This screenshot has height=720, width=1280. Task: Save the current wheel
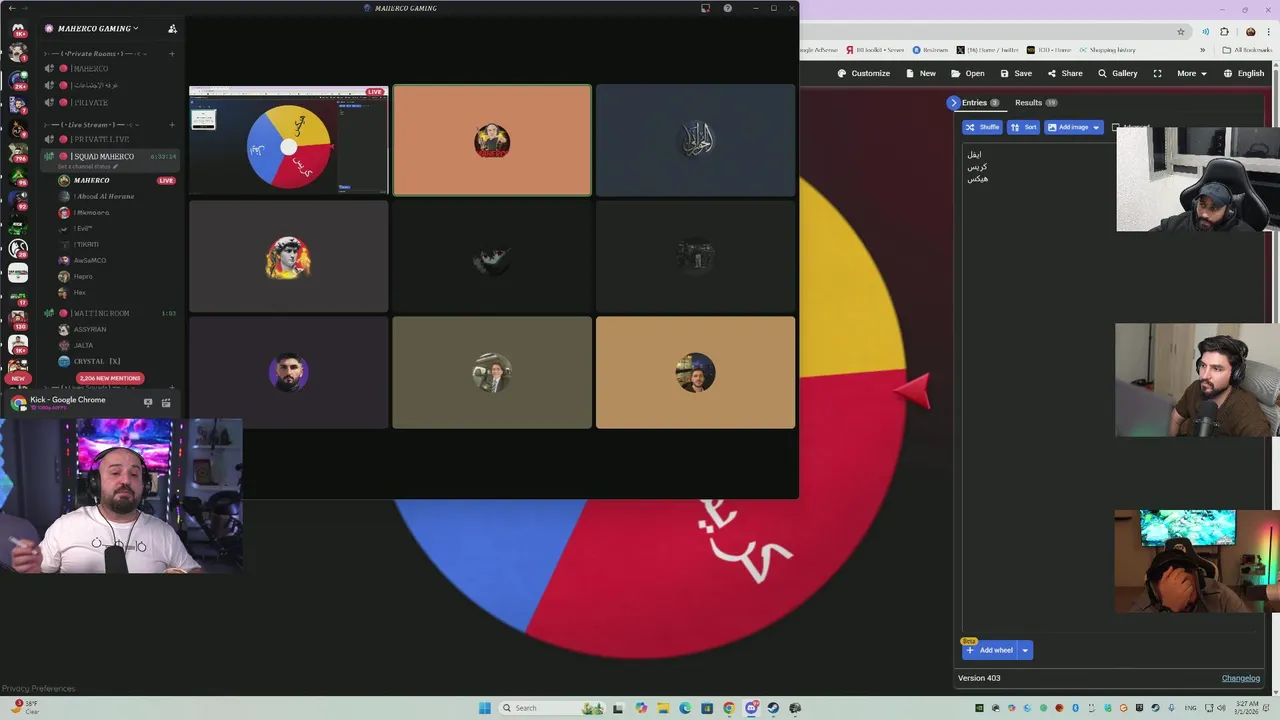1016,73
